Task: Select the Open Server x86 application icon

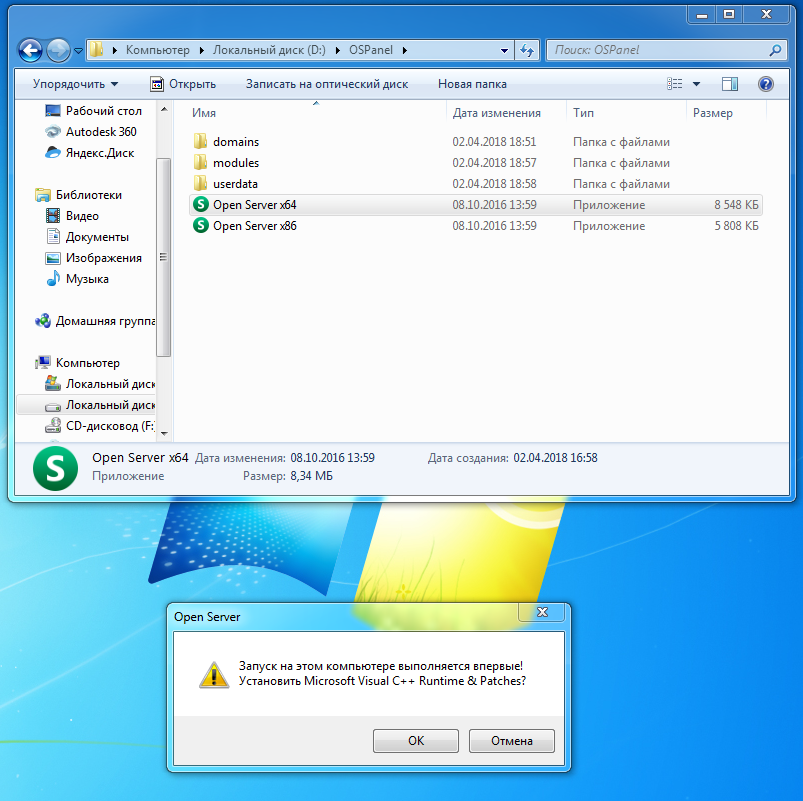Action: click(200, 226)
